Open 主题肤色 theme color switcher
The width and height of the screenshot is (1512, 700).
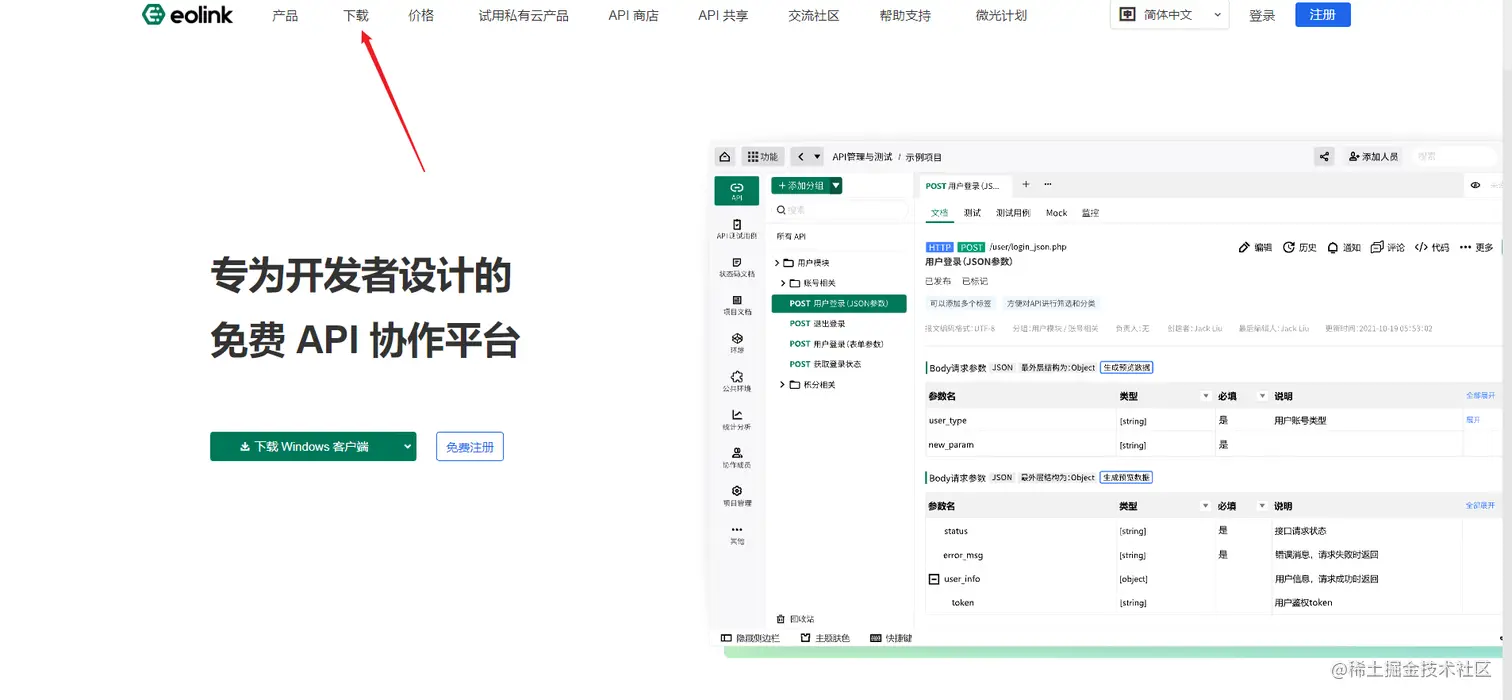[825, 637]
